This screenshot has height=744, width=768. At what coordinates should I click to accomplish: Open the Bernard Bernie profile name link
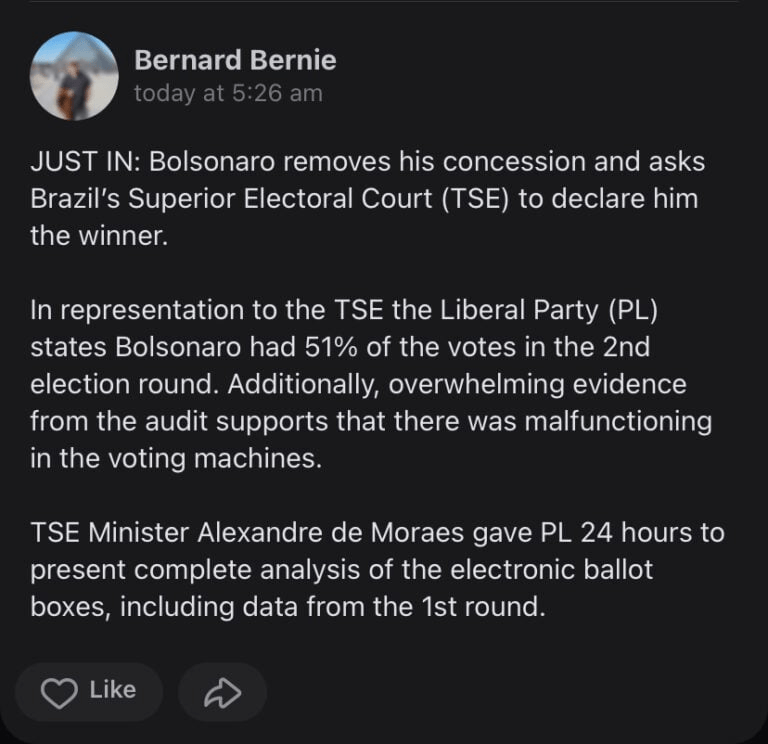pos(235,60)
